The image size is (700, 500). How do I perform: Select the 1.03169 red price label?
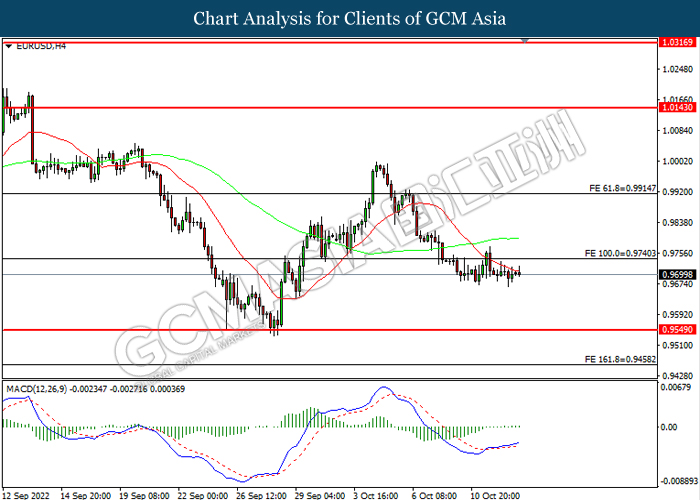pos(677,42)
